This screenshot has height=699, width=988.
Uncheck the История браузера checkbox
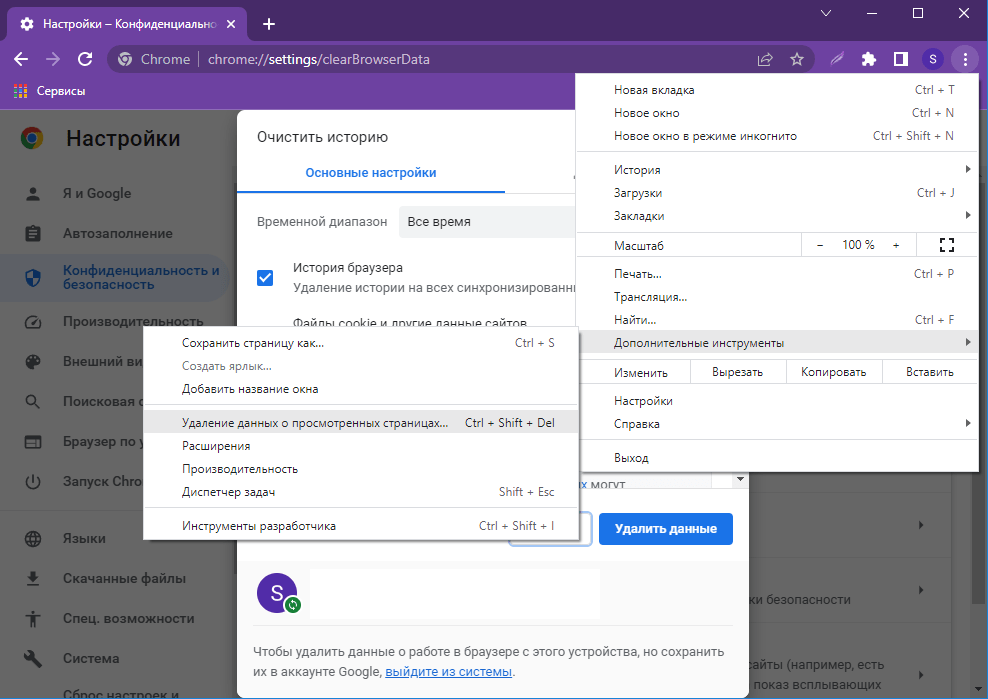[x=265, y=278]
